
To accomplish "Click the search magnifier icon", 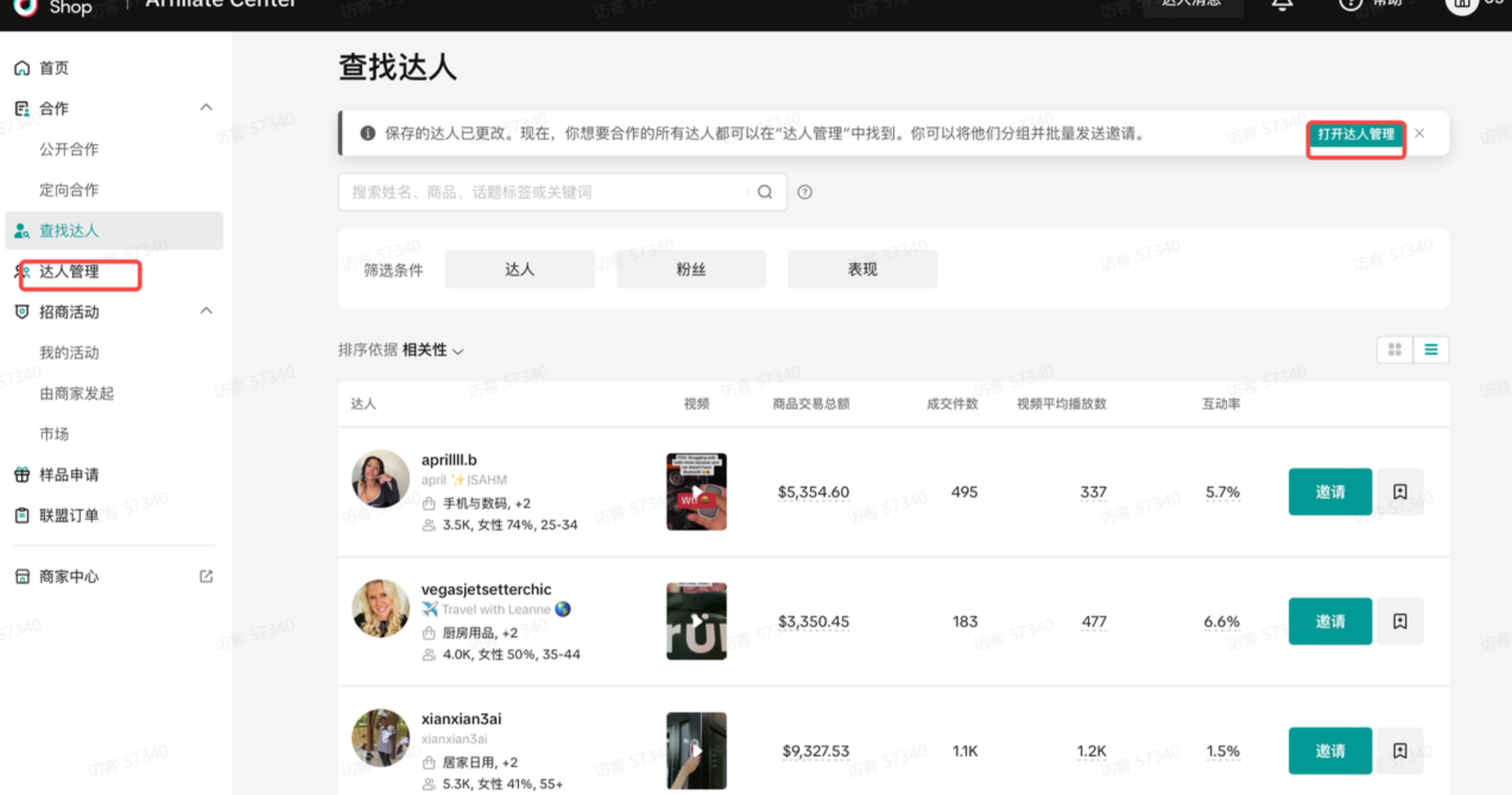I will pyautogui.click(x=765, y=192).
